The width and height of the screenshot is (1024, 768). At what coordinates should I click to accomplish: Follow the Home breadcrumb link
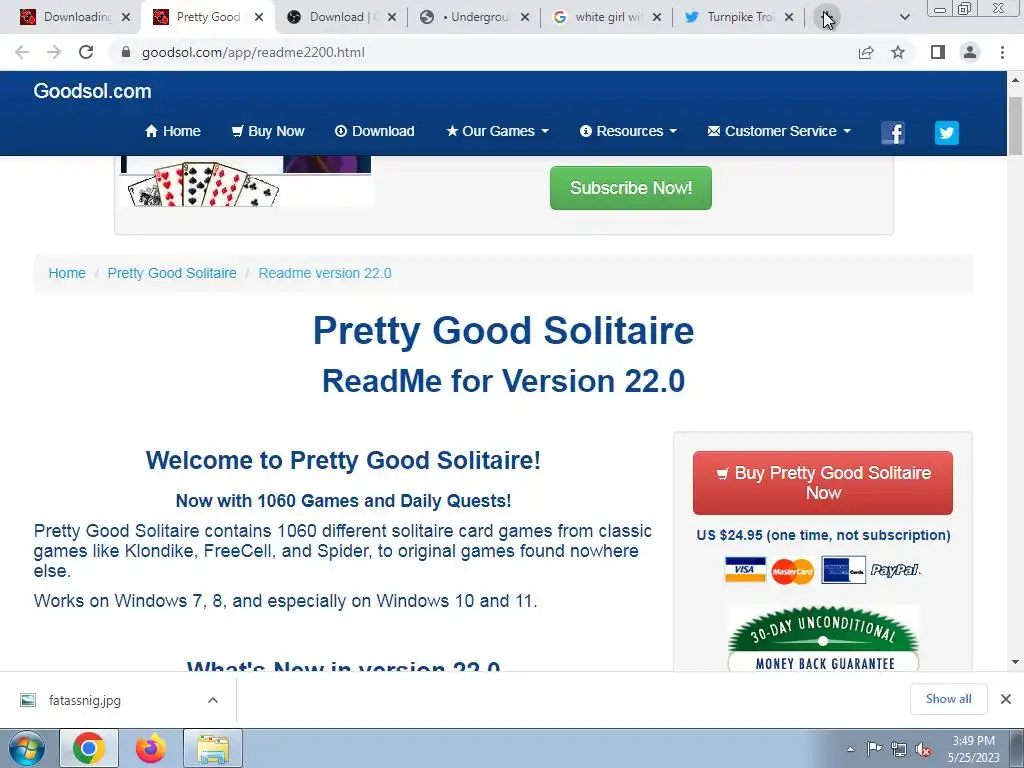coord(67,273)
